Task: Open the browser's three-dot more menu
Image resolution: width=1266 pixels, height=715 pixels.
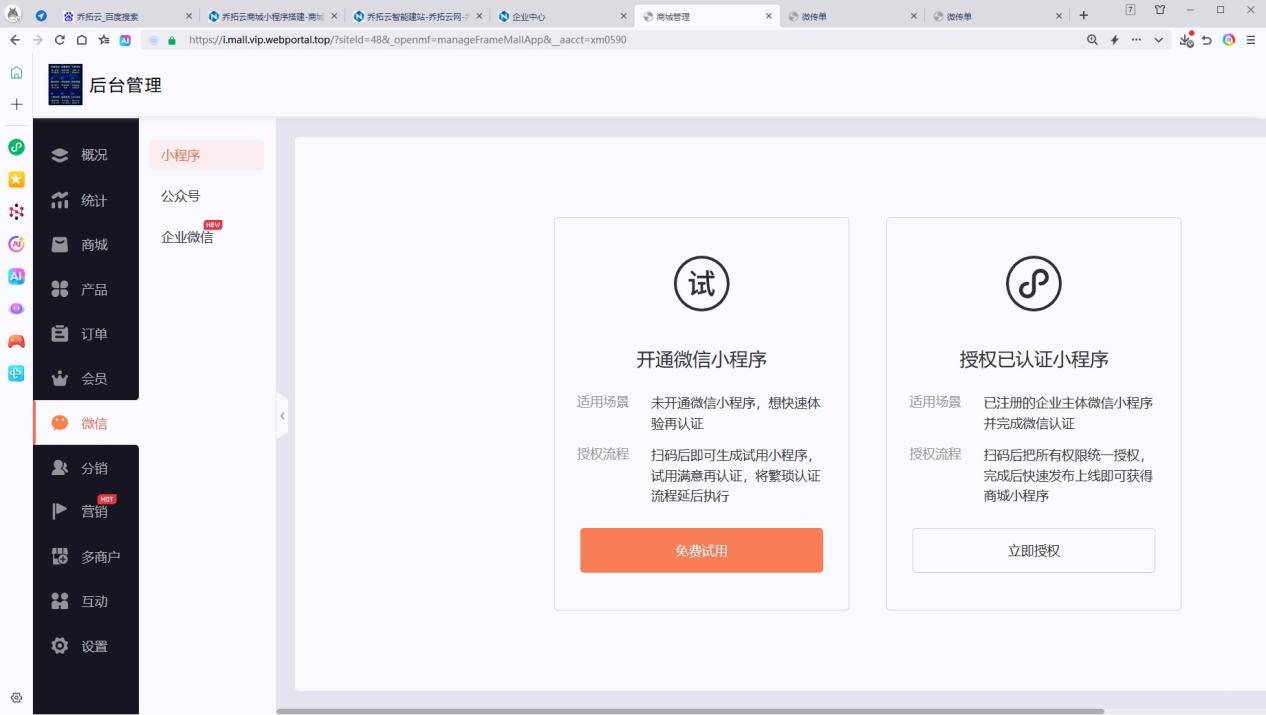Action: point(1136,40)
